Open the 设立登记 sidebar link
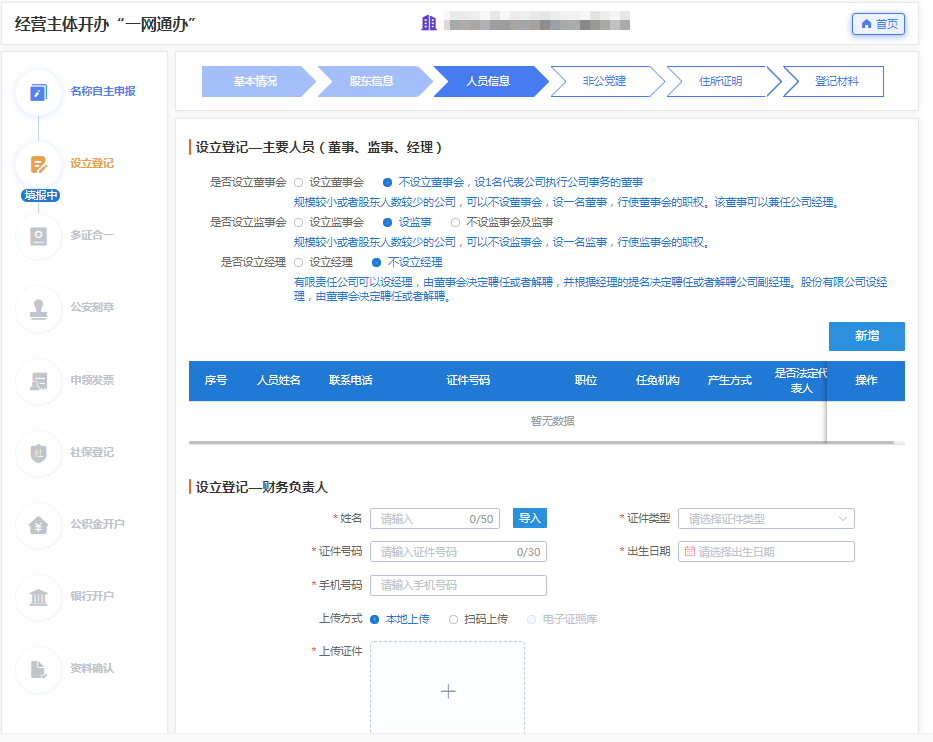 coord(92,163)
